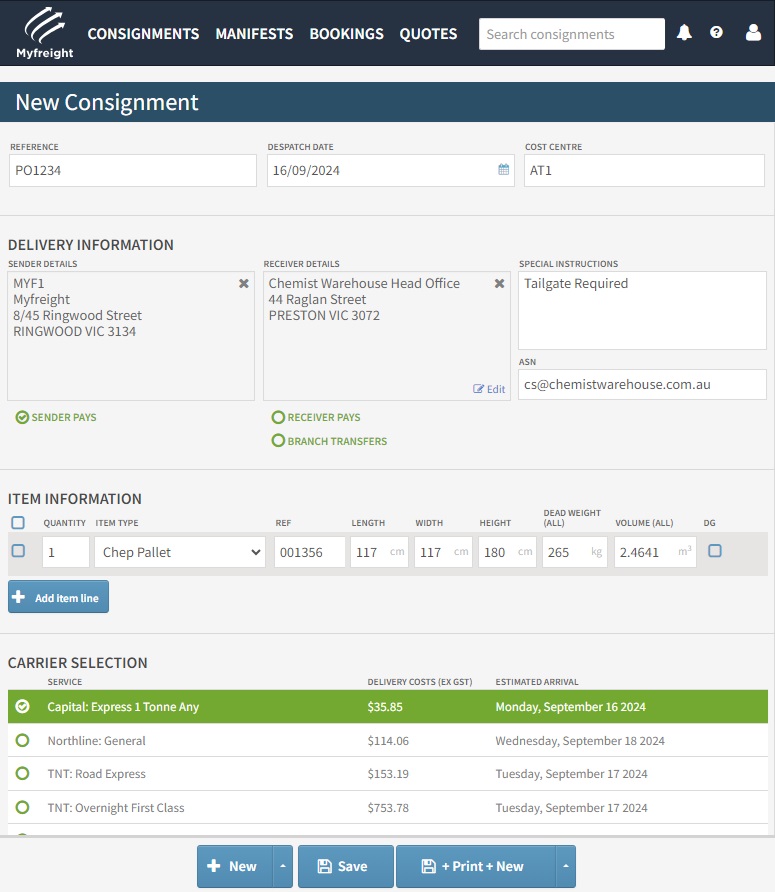The height and width of the screenshot is (892, 775).
Task: Expand the Print + New dropdown arrow
Action: click(566, 866)
